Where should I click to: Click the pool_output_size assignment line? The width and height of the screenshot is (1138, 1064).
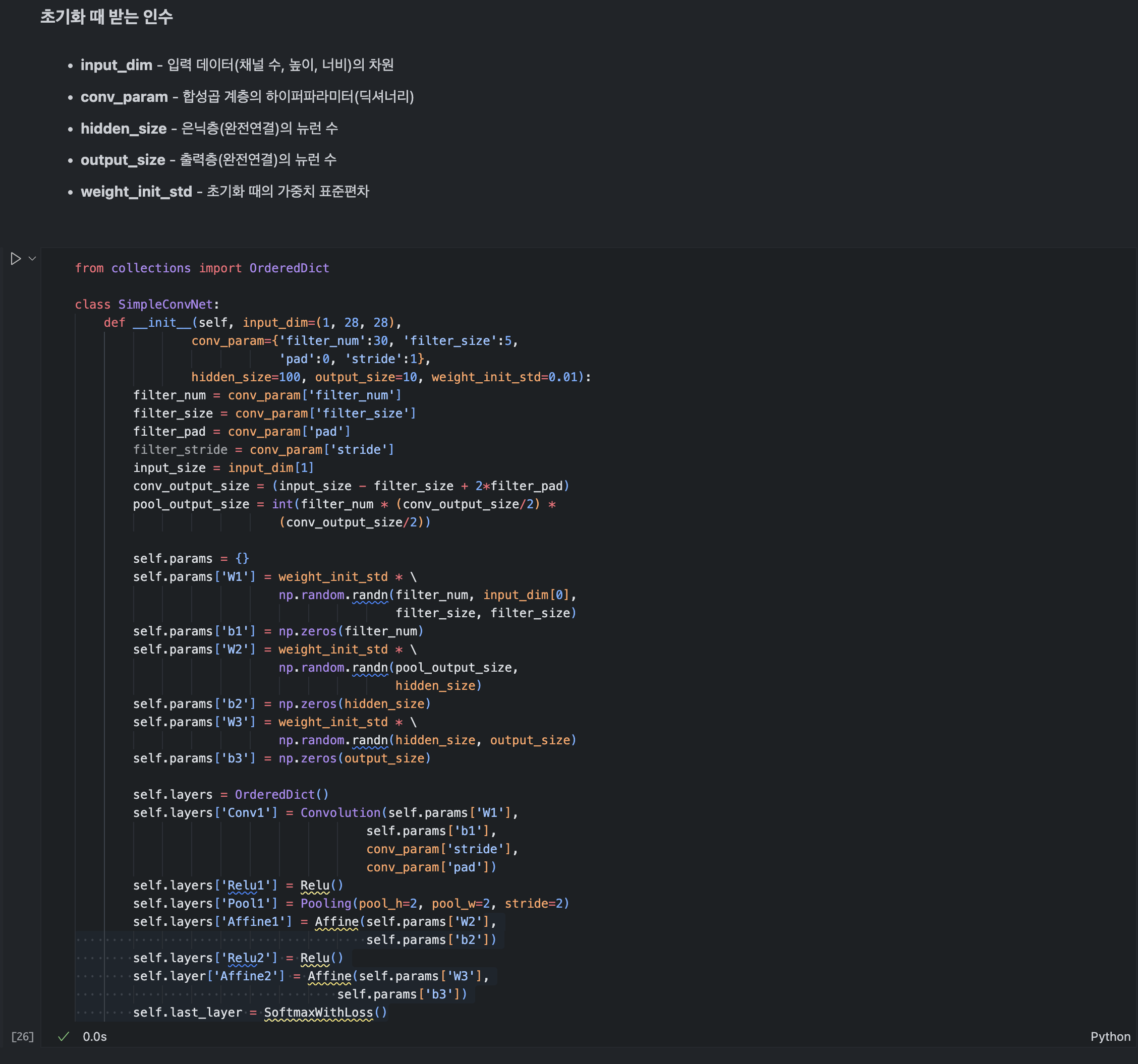point(345,504)
